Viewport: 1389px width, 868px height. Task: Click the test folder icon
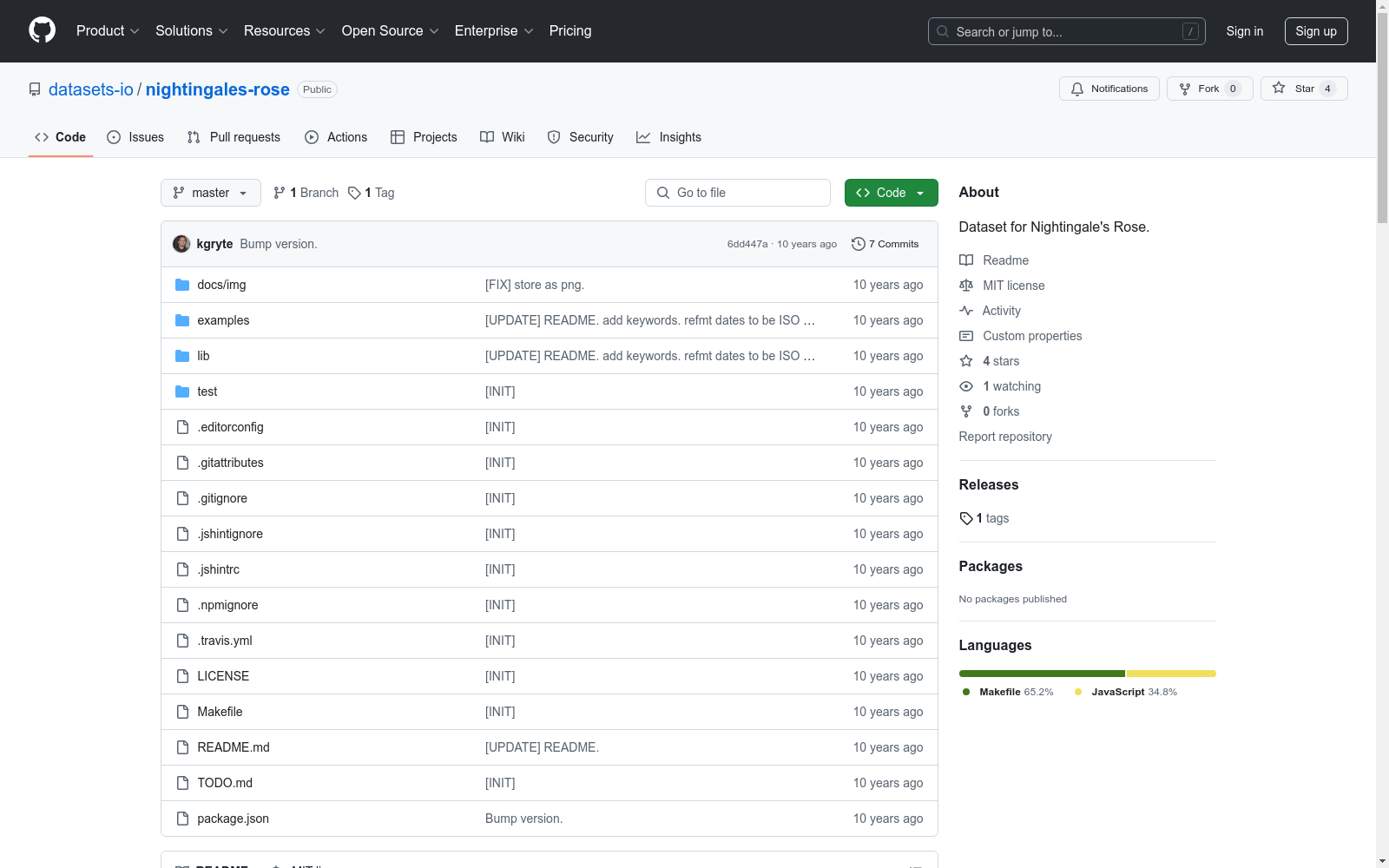[x=182, y=391]
